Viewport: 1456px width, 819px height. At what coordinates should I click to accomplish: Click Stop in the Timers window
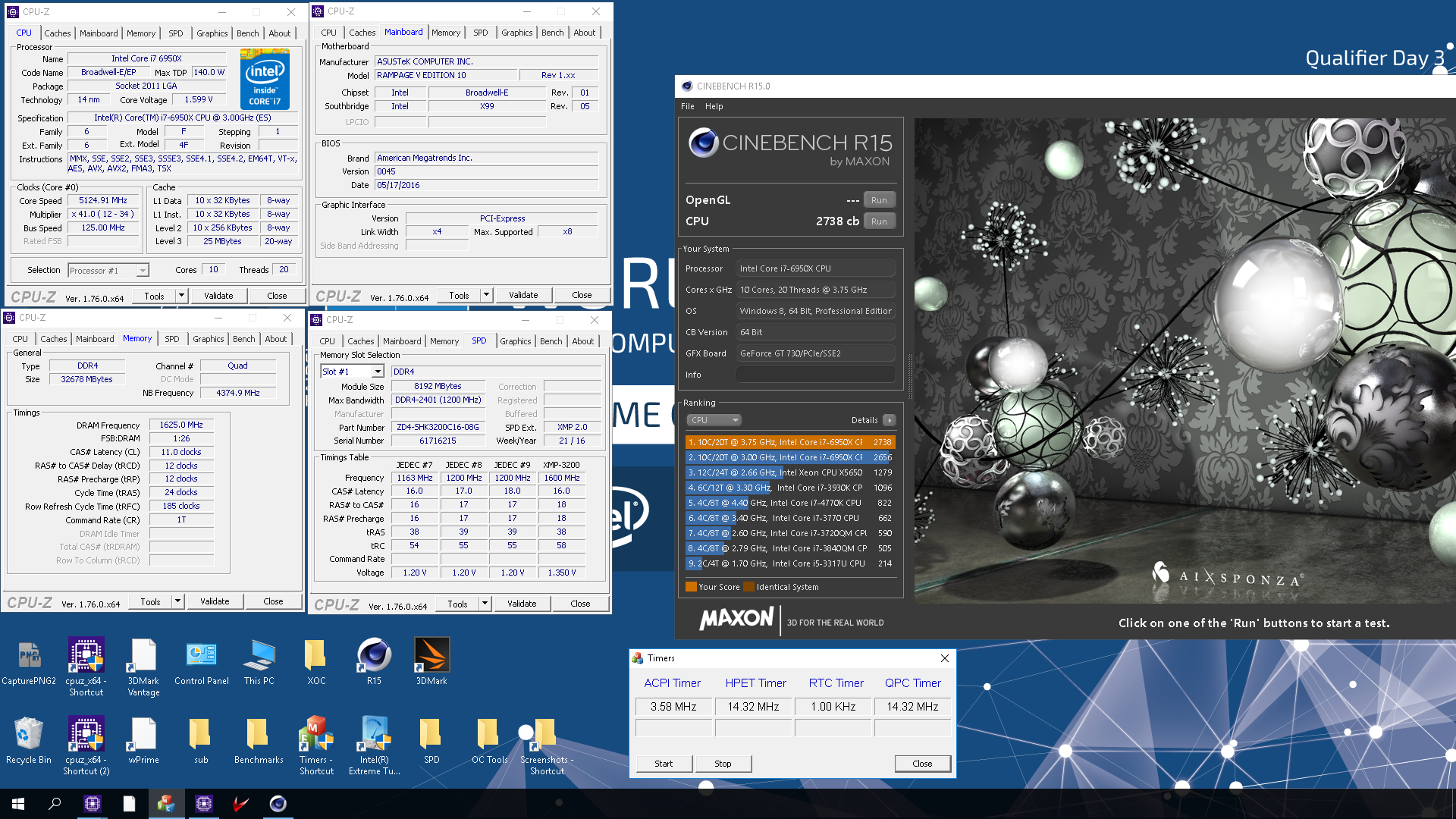click(x=723, y=764)
